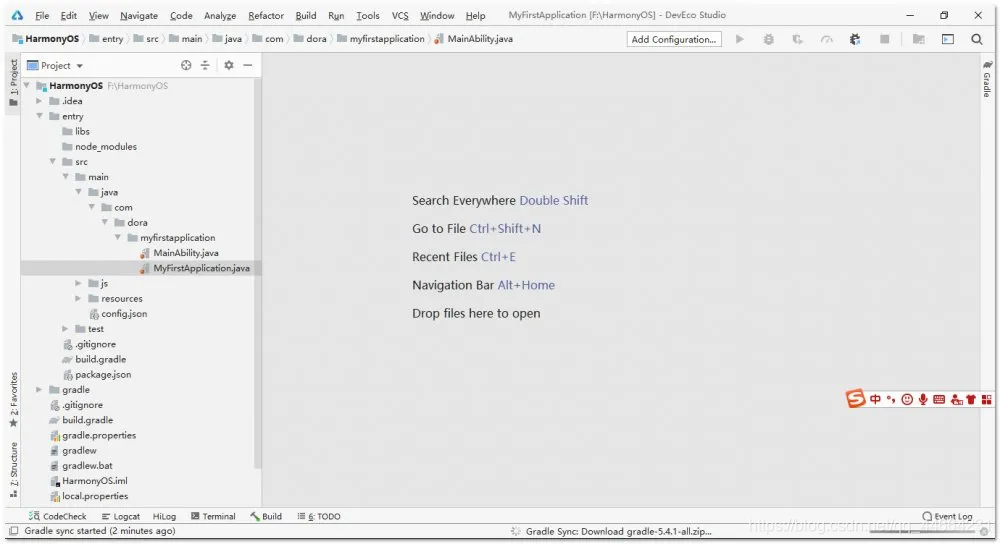This screenshot has width=1000, height=544.
Task: Expand the .idea folder arrow
Action: (40, 101)
